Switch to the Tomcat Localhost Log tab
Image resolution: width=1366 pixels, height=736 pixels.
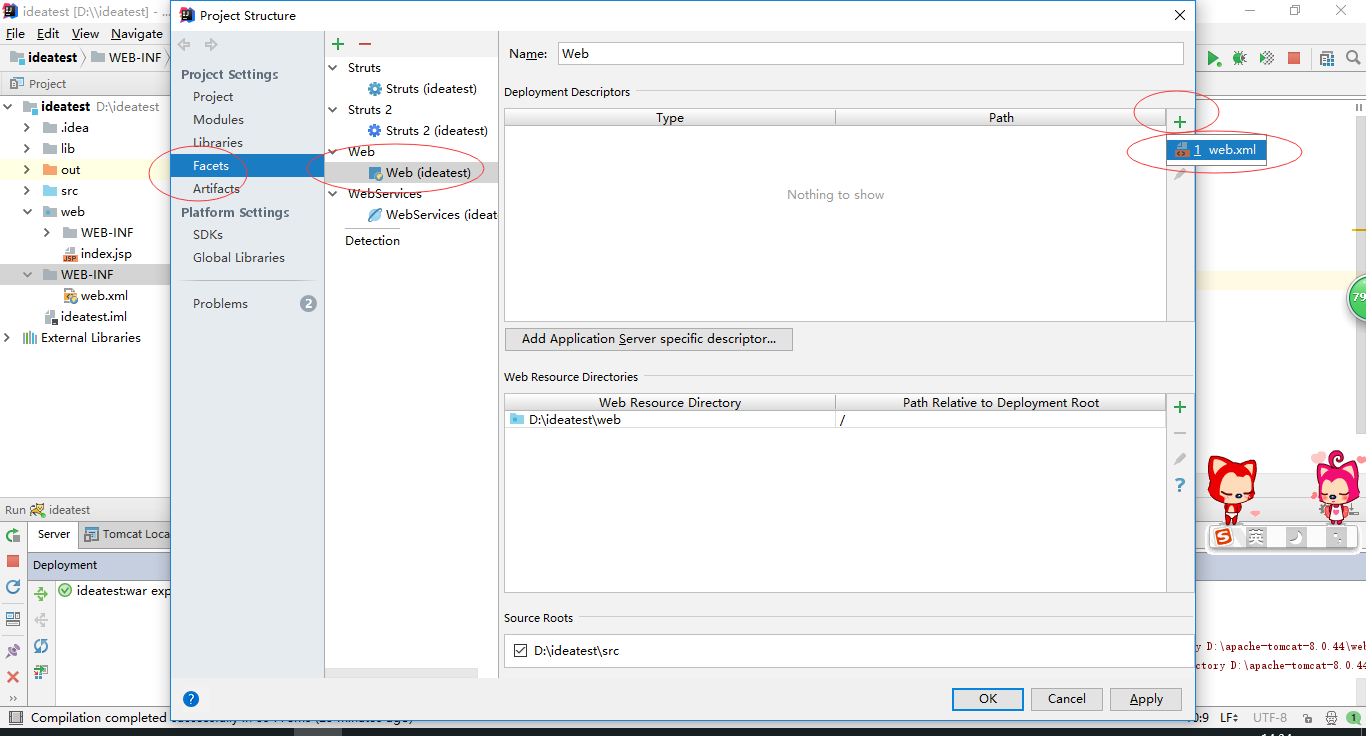pyautogui.click(x=127, y=534)
